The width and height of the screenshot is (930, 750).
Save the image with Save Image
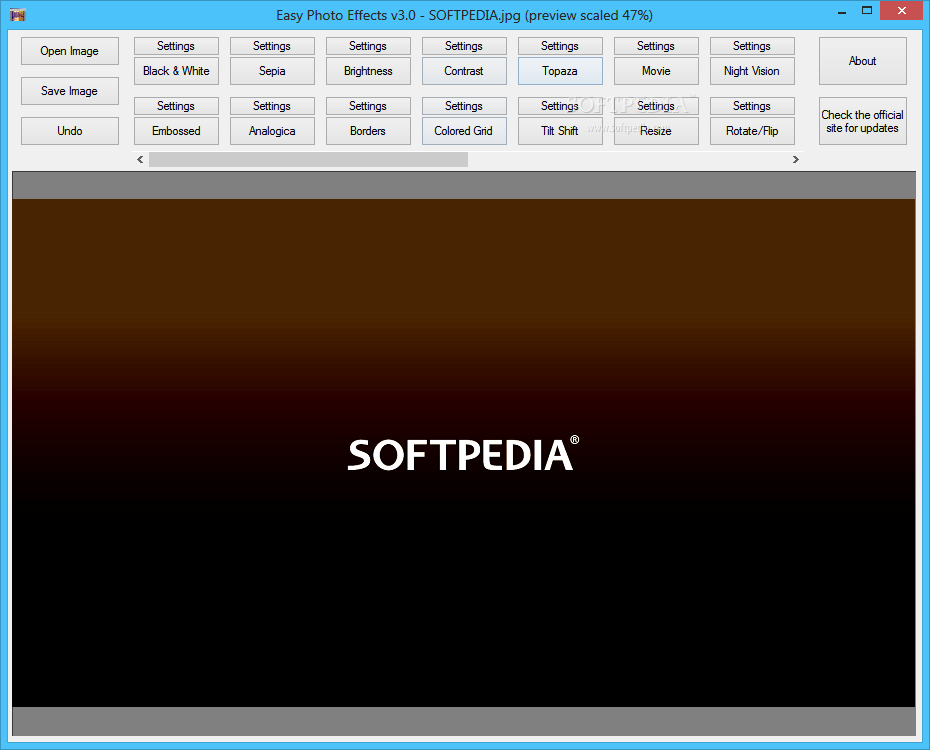69,91
